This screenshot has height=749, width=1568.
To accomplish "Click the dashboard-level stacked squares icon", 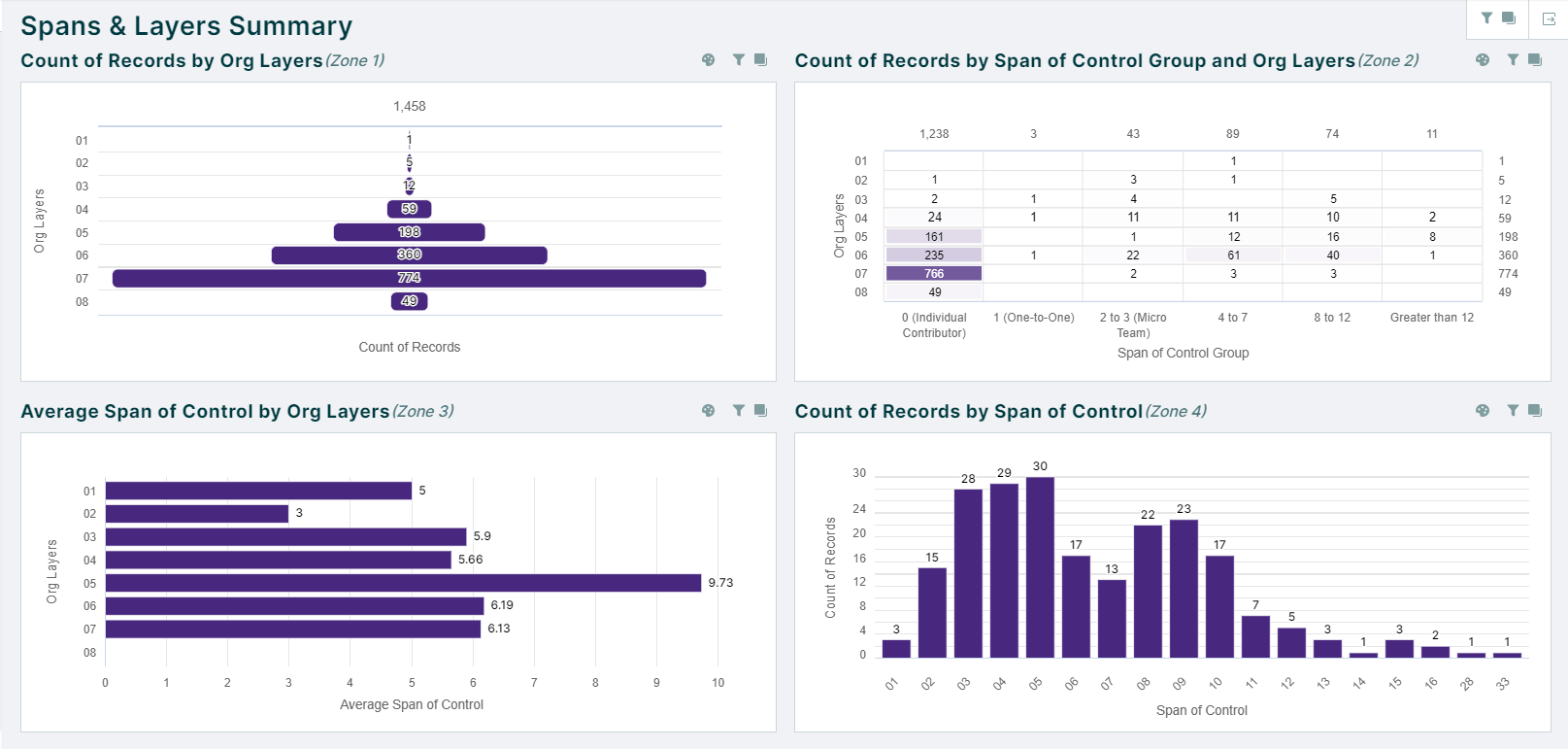I will click(1509, 17).
